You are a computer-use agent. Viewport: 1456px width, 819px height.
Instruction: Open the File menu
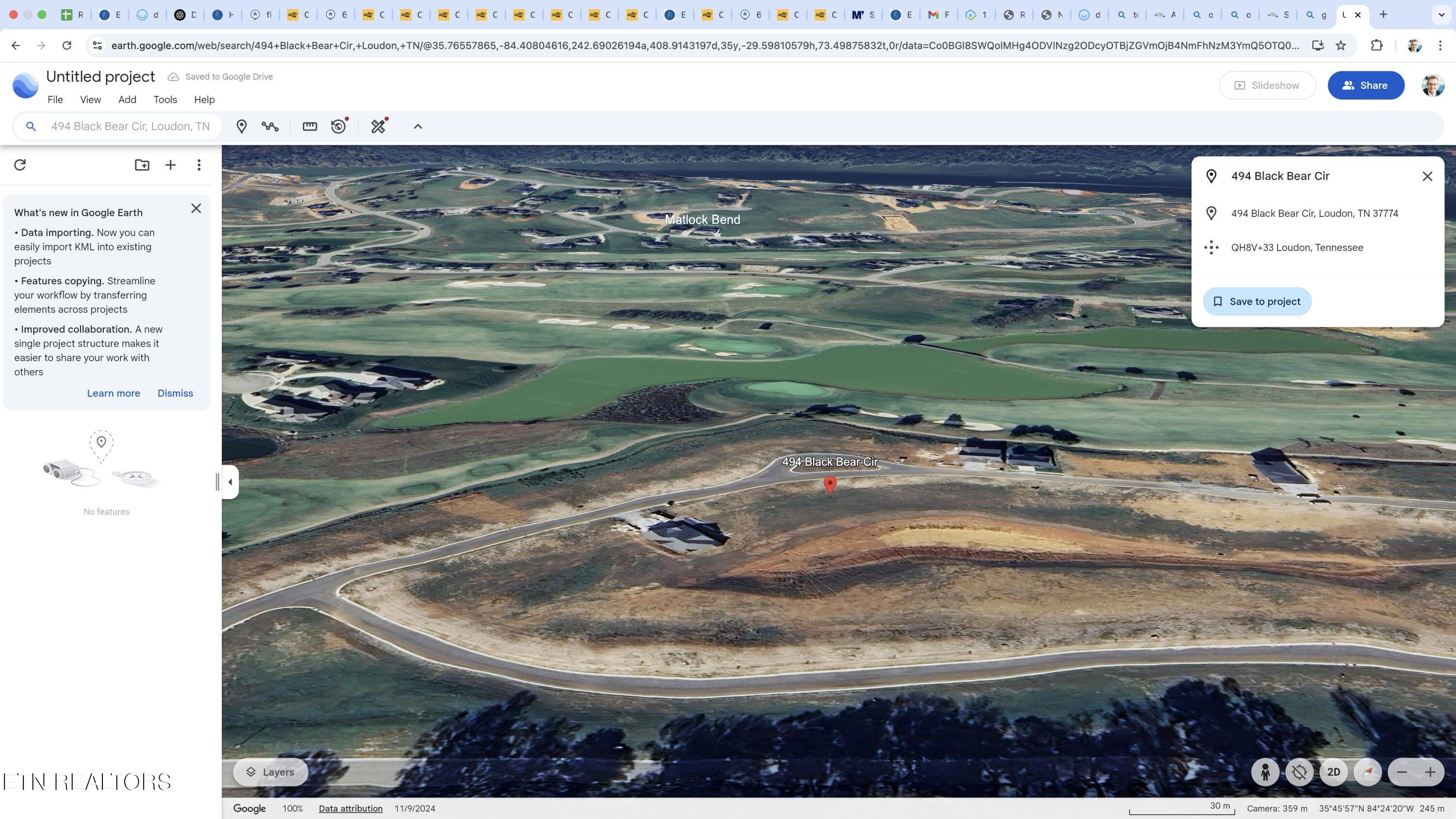coord(55,100)
